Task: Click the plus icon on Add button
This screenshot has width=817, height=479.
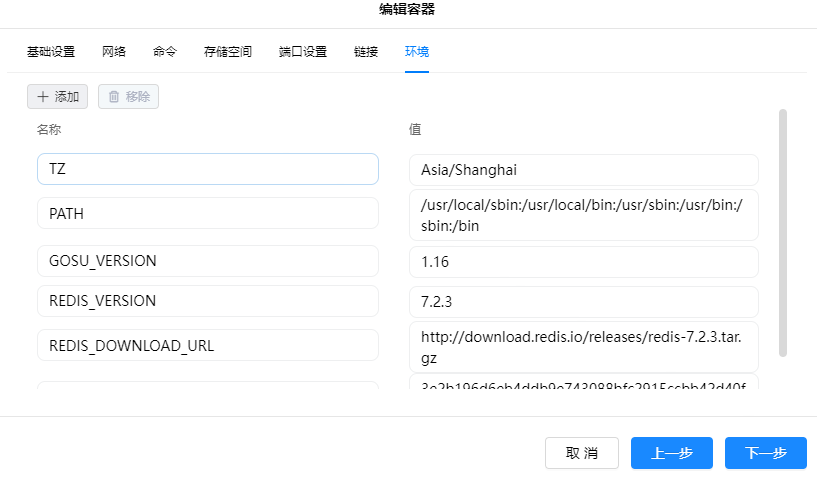Action: click(x=43, y=97)
